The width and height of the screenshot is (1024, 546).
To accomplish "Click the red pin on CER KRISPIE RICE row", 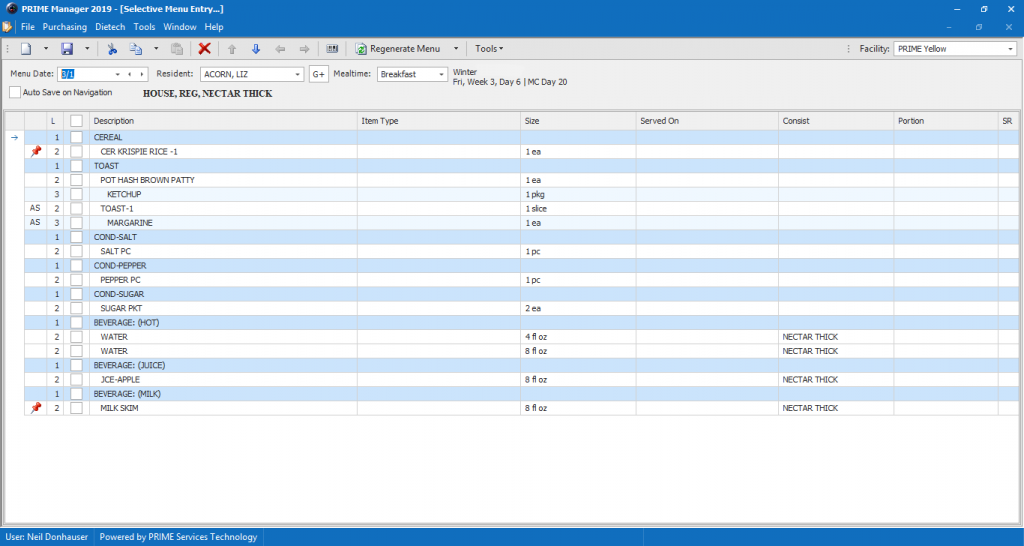I will pos(36,151).
